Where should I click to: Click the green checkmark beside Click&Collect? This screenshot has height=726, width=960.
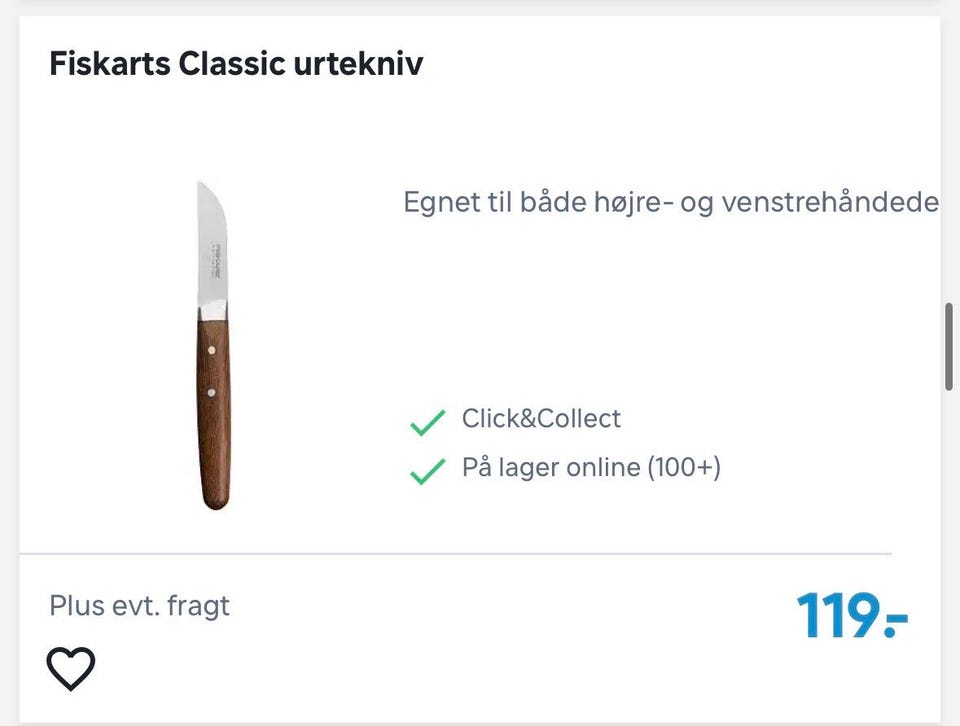coord(428,422)
